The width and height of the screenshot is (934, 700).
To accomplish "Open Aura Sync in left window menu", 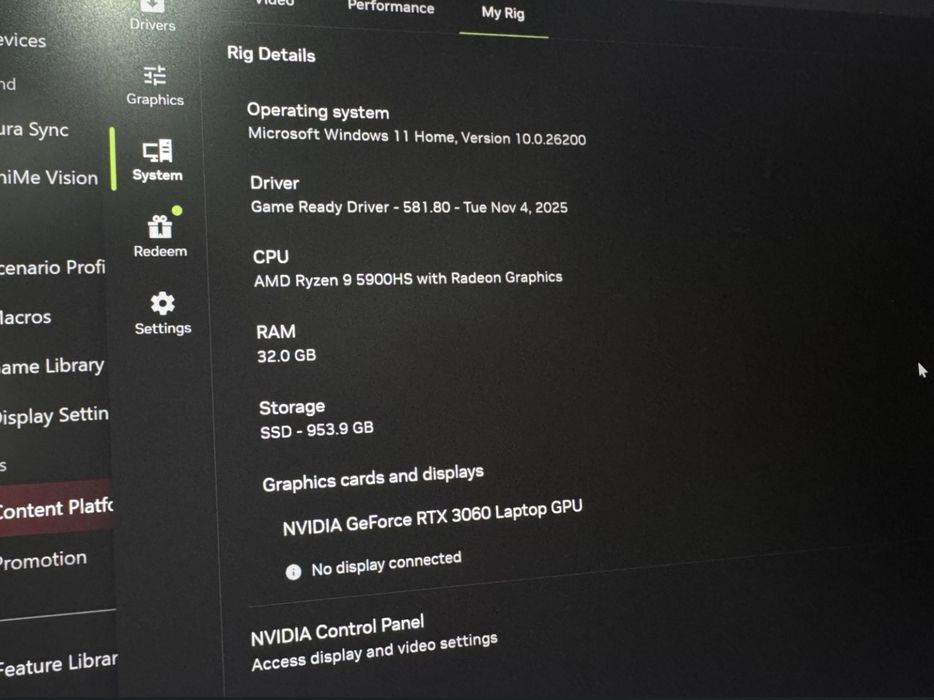I will tap(34, 130).
